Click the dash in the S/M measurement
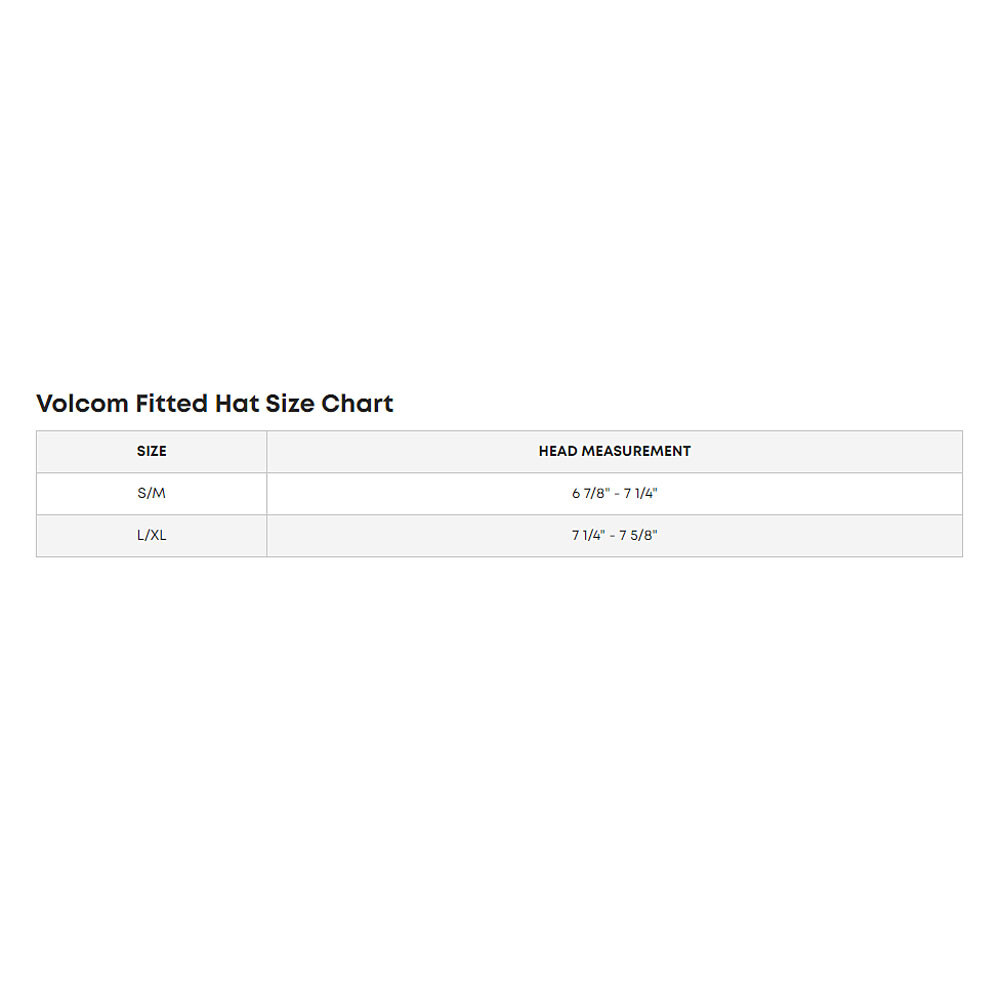Screen dimensions: 1001x1001 click(x=617, y=494)
